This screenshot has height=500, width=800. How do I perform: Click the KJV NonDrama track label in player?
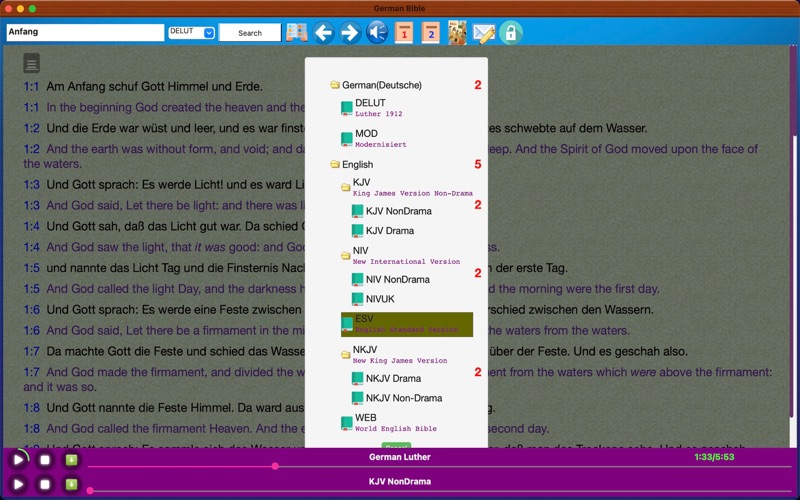399,482
